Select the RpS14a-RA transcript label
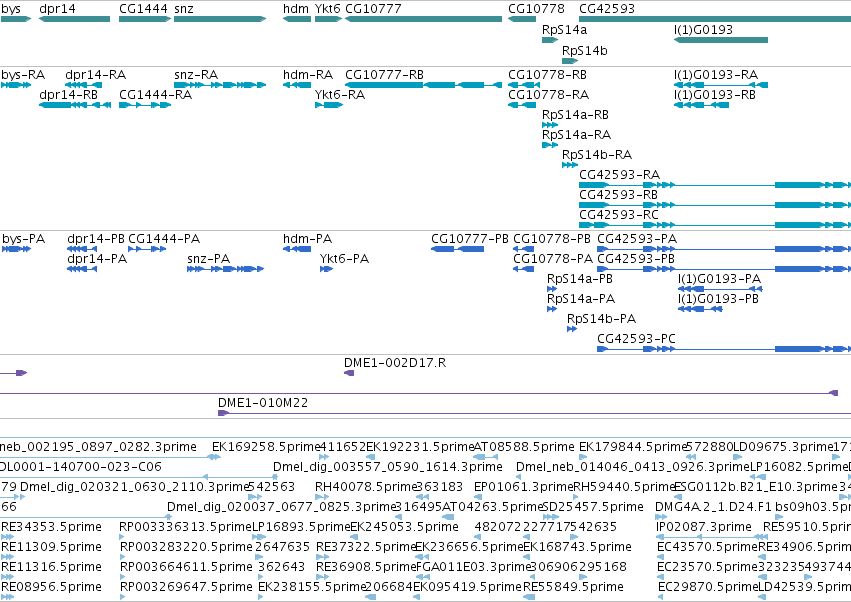 tap(576, 135)
